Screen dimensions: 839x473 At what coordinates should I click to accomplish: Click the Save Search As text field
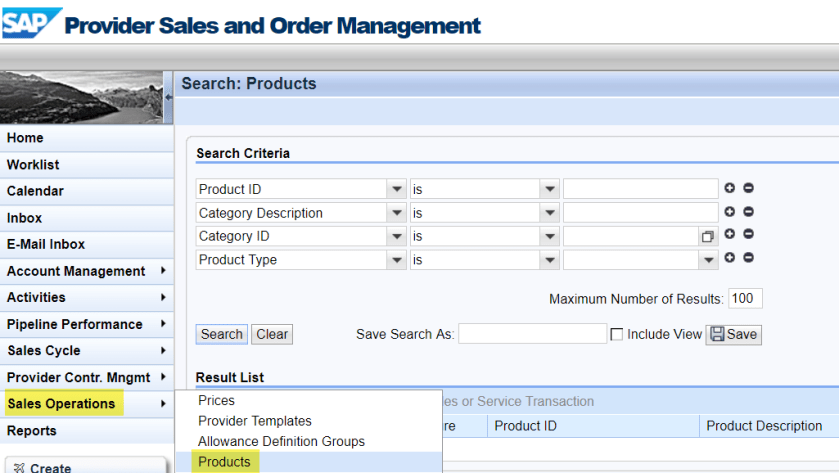pyautogui.click(x=532, y=334)
